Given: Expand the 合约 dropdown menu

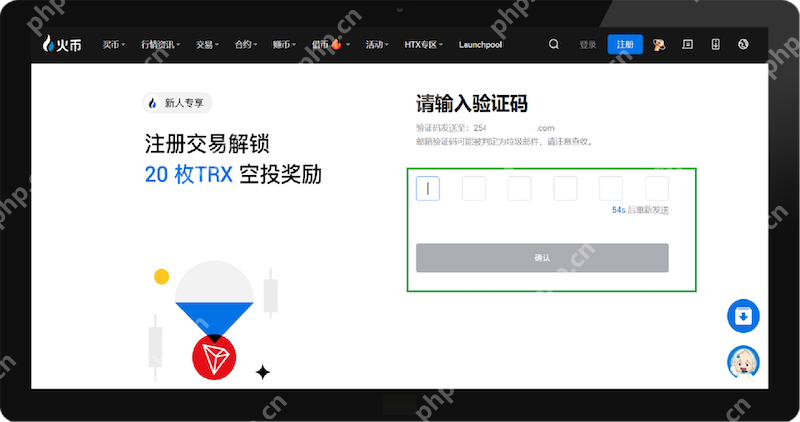Looking at the screenshot, I should (245, 45).
